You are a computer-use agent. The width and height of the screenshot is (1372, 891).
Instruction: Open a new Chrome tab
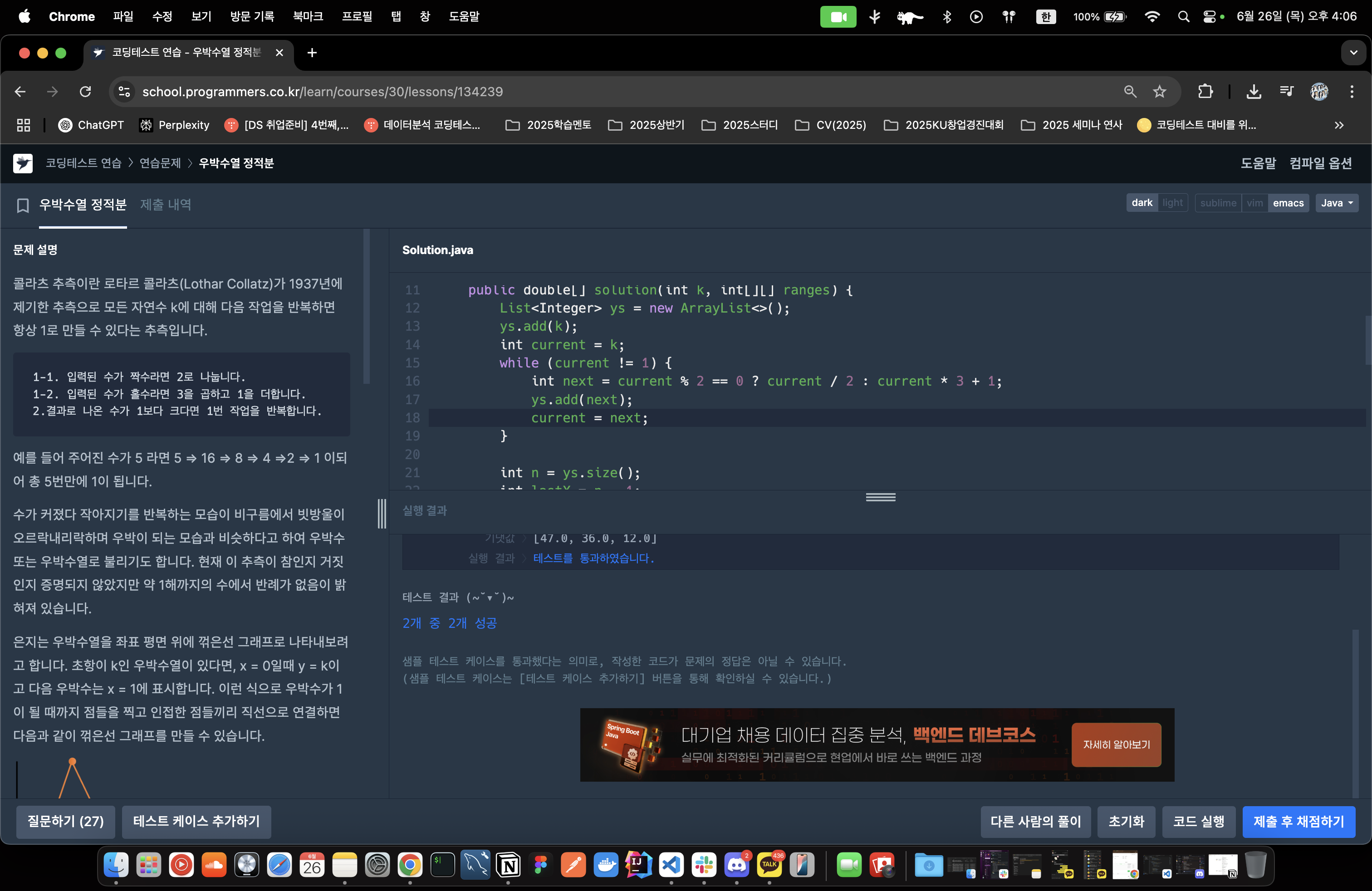click(312, 53)
